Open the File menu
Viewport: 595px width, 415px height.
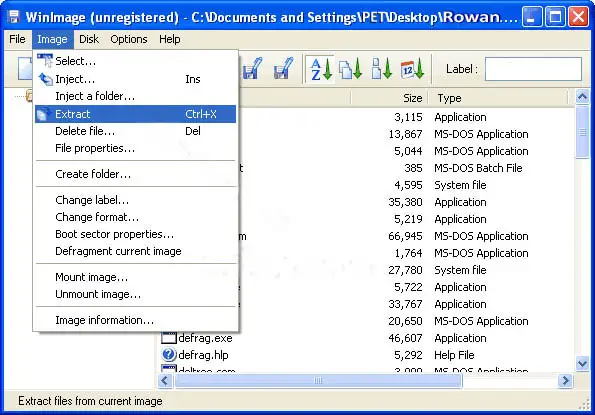point(17,39)
